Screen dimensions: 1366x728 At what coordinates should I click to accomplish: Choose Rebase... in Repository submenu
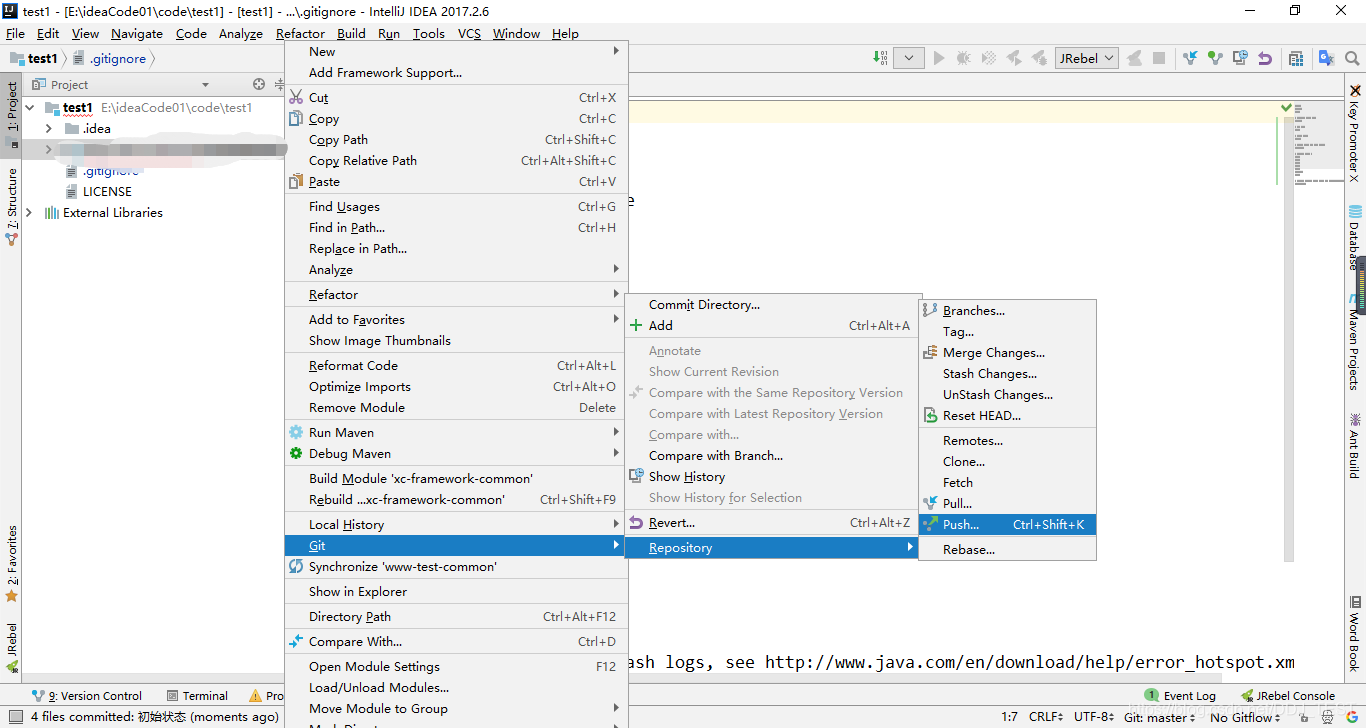[1008, 549]
